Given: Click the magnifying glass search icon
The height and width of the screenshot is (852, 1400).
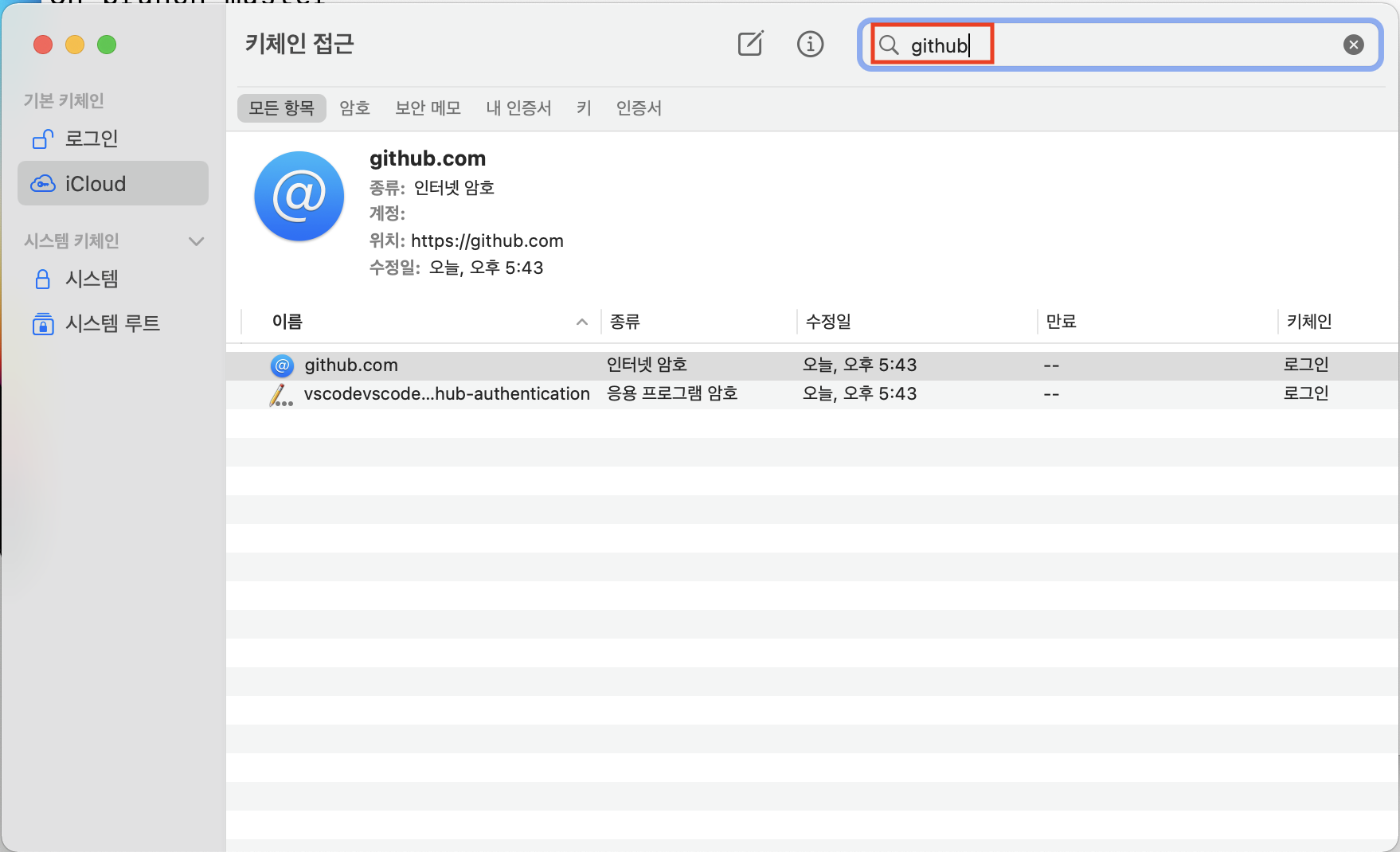Looking at the screenshot, I should 890,45.
